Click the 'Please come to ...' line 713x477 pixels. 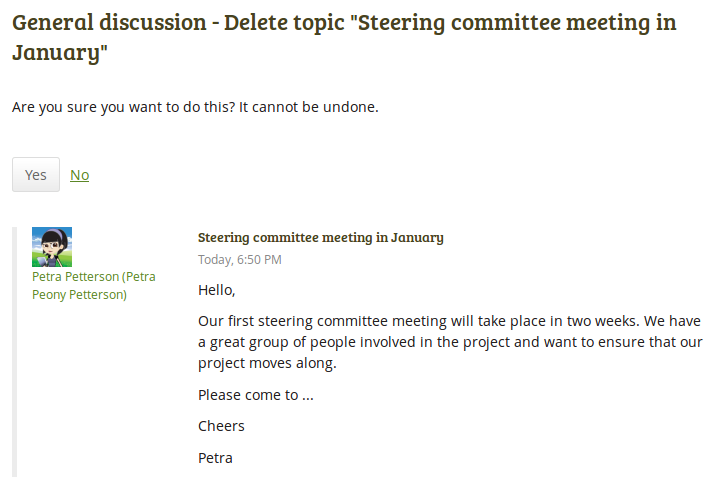(256, 395)
